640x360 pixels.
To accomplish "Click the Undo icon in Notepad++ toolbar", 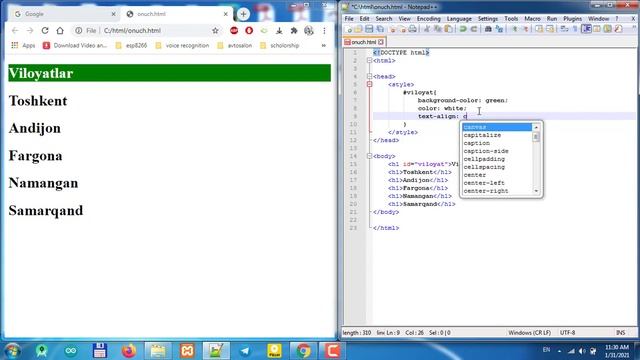I will 463,29.
